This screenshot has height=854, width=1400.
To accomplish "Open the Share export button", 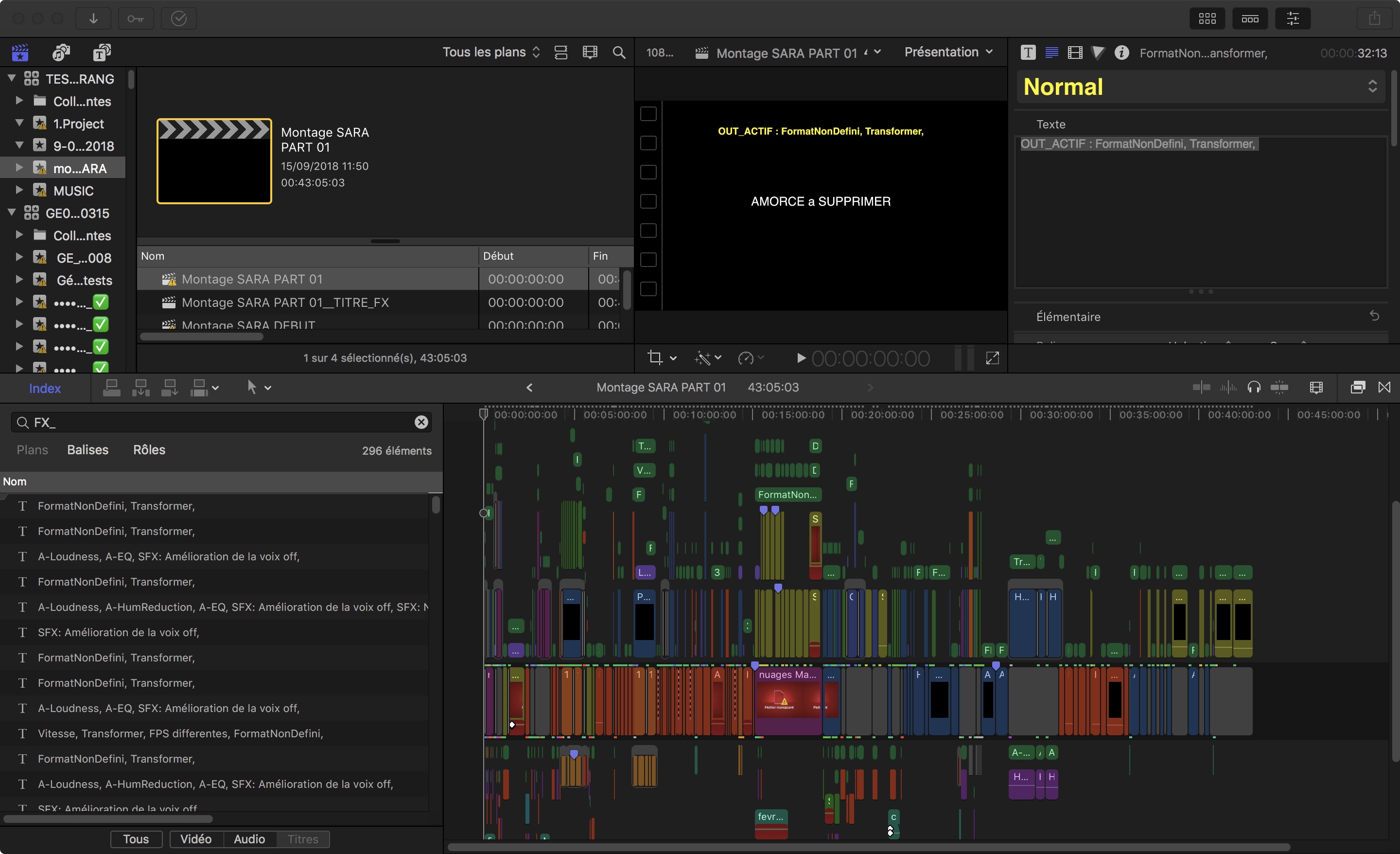I will [1374, 18].
